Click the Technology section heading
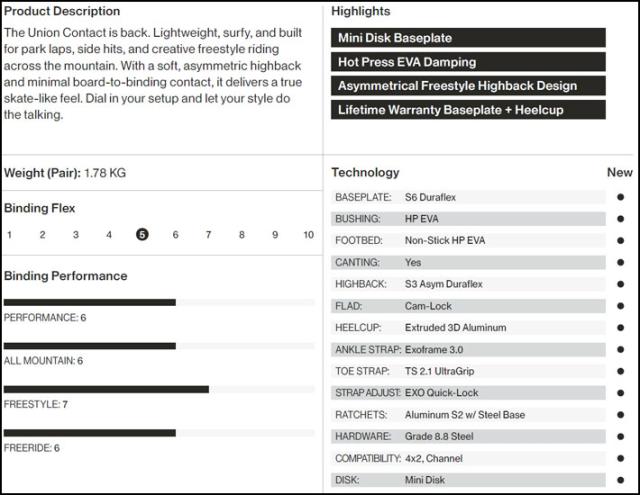 click(365, 173)
